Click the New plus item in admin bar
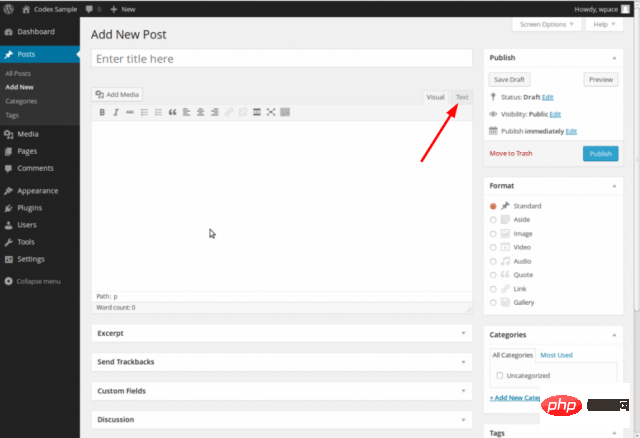 123,9
